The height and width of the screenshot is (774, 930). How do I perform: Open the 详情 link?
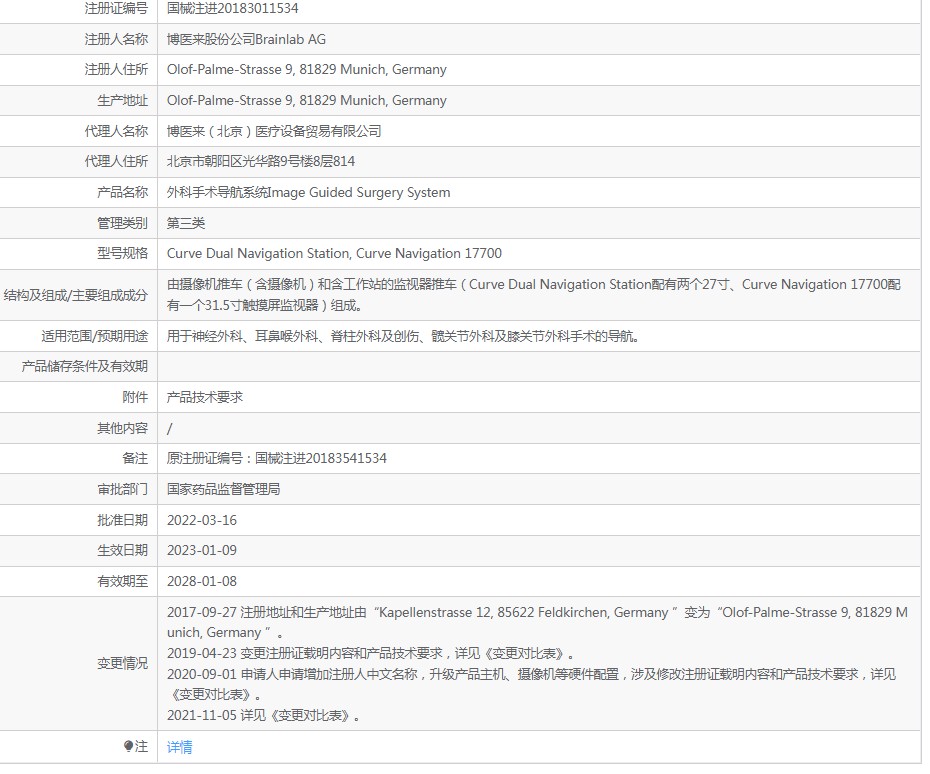(x=179, y=747)
